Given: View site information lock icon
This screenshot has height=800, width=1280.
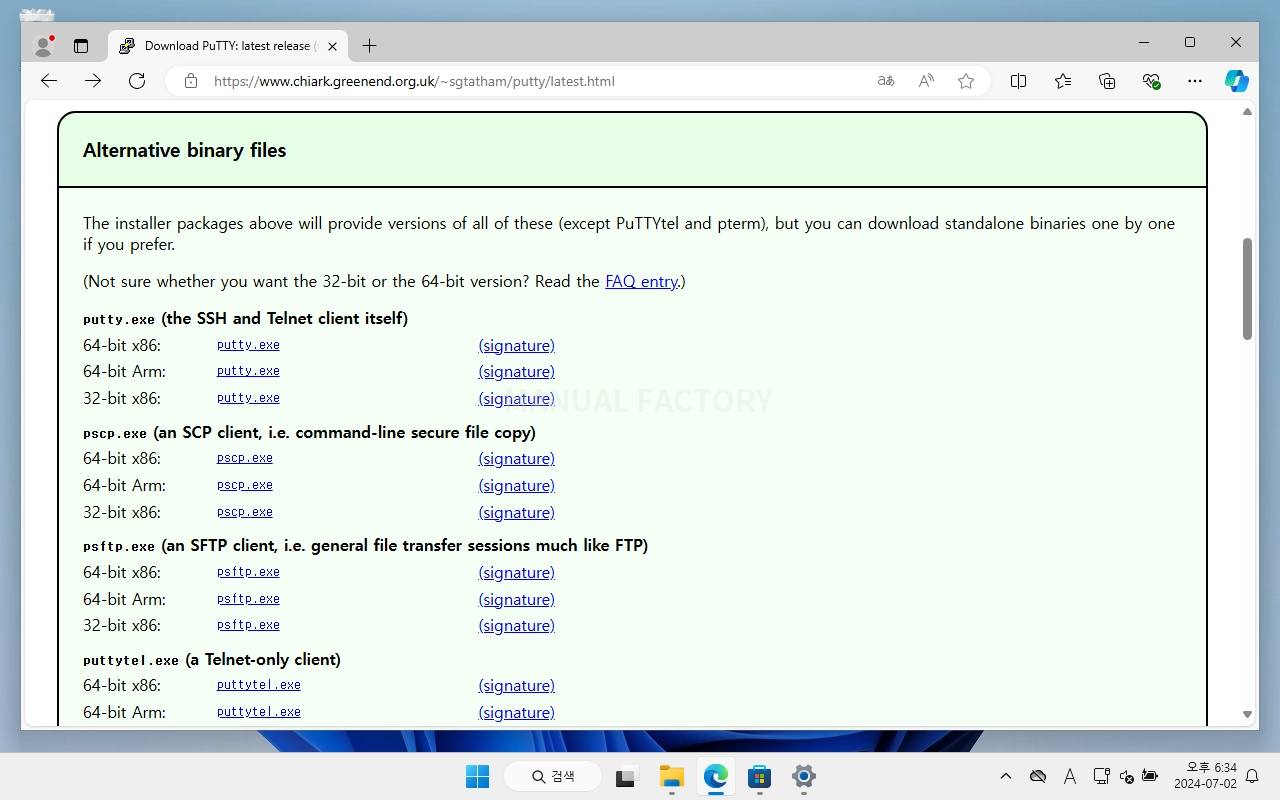Looking at the screenshot, I should tap(191, 81).
